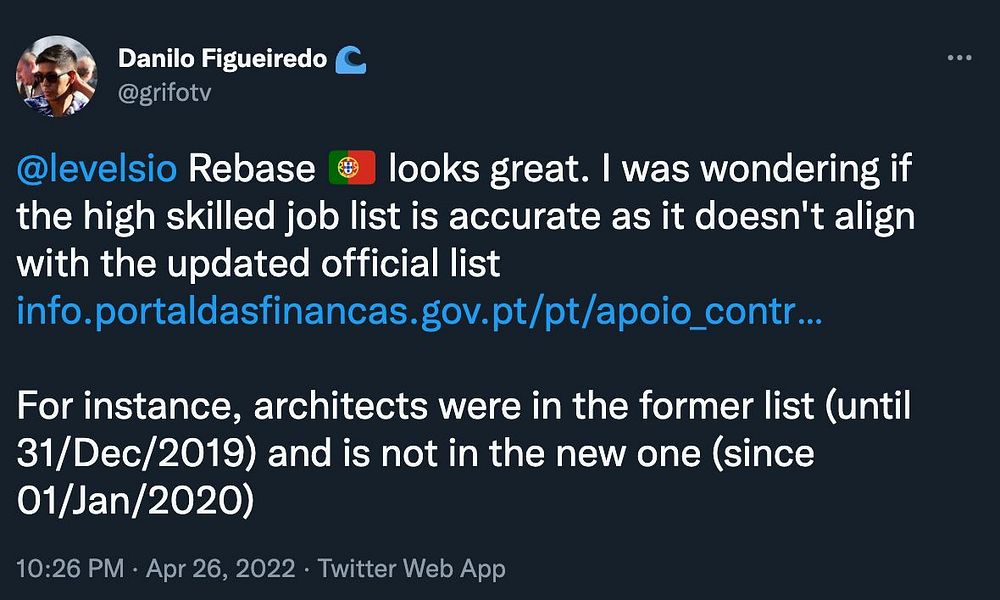This screenshot has width=1000, height=600.
Task: Visit the @levelsio mention
Action: coord(97,169)
